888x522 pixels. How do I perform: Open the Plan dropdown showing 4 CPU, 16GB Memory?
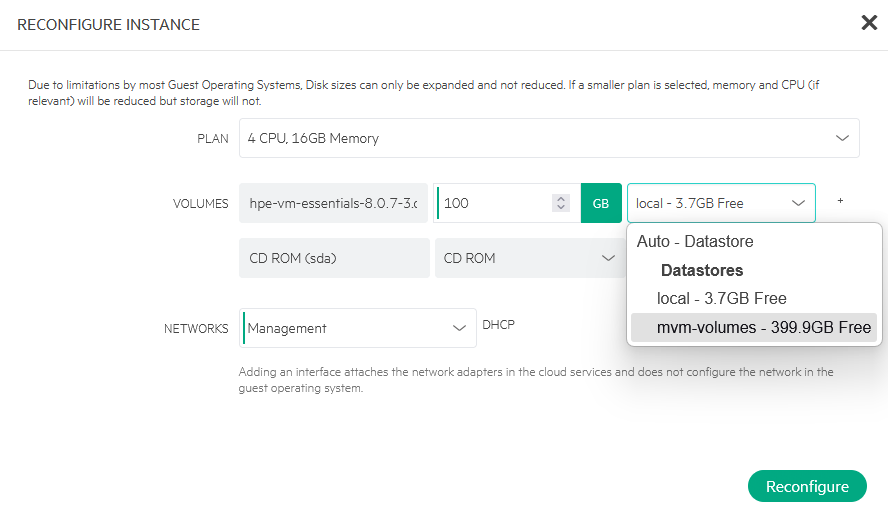548,138
